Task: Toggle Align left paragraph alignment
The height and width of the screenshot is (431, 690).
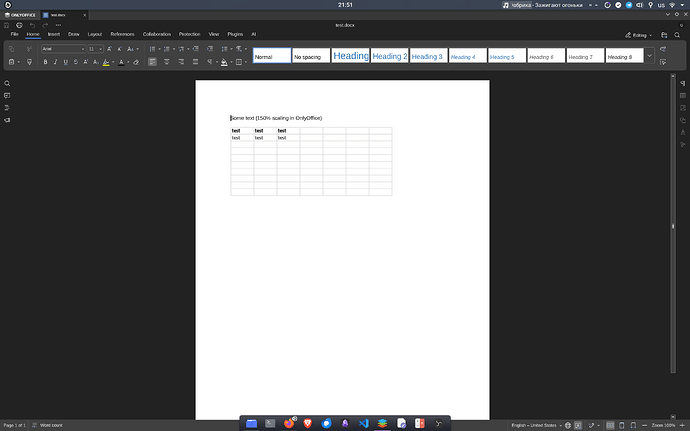Action: [x=152, y=62]
